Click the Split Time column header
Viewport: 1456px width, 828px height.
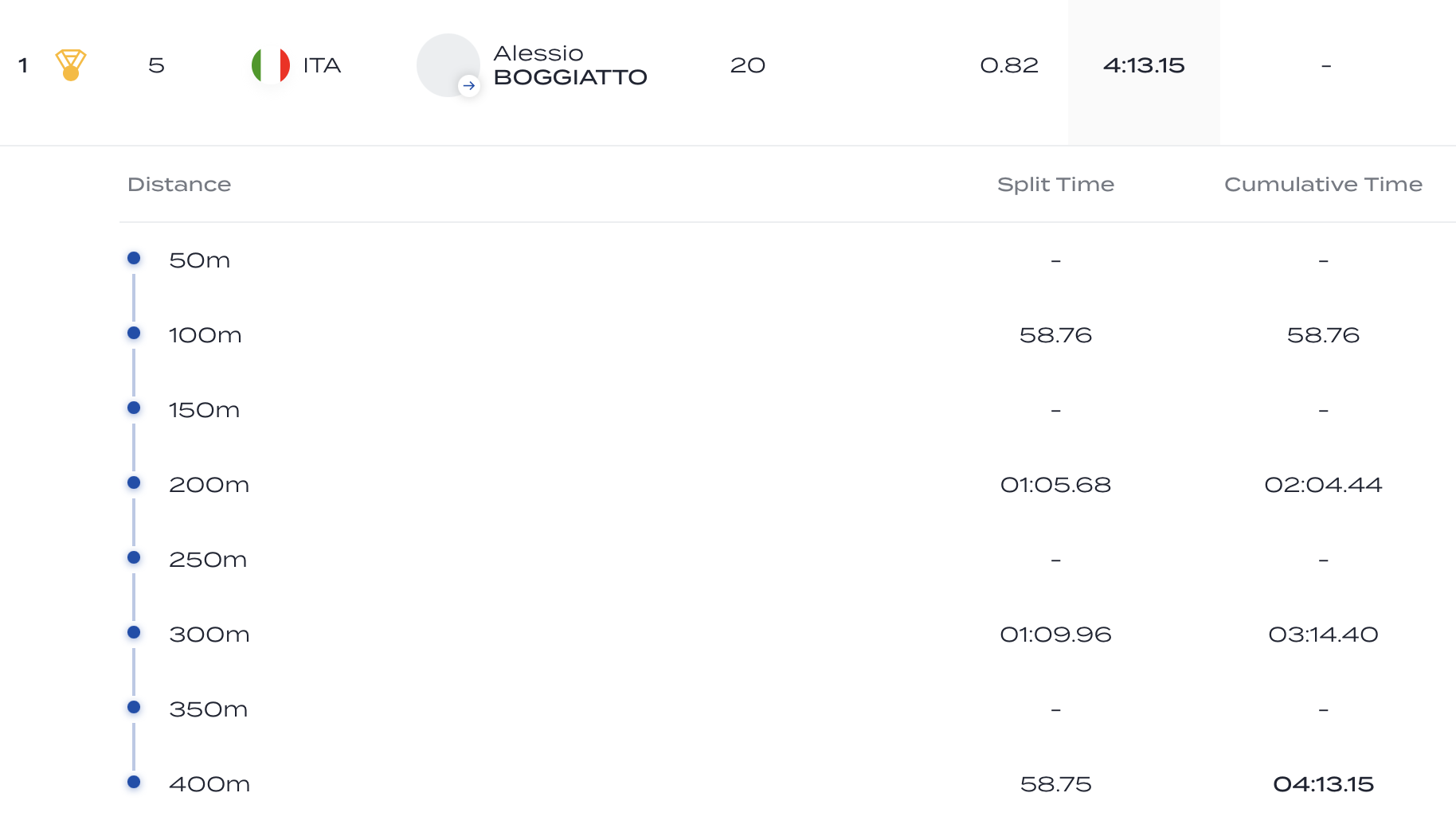click(x=1055, y=184)
